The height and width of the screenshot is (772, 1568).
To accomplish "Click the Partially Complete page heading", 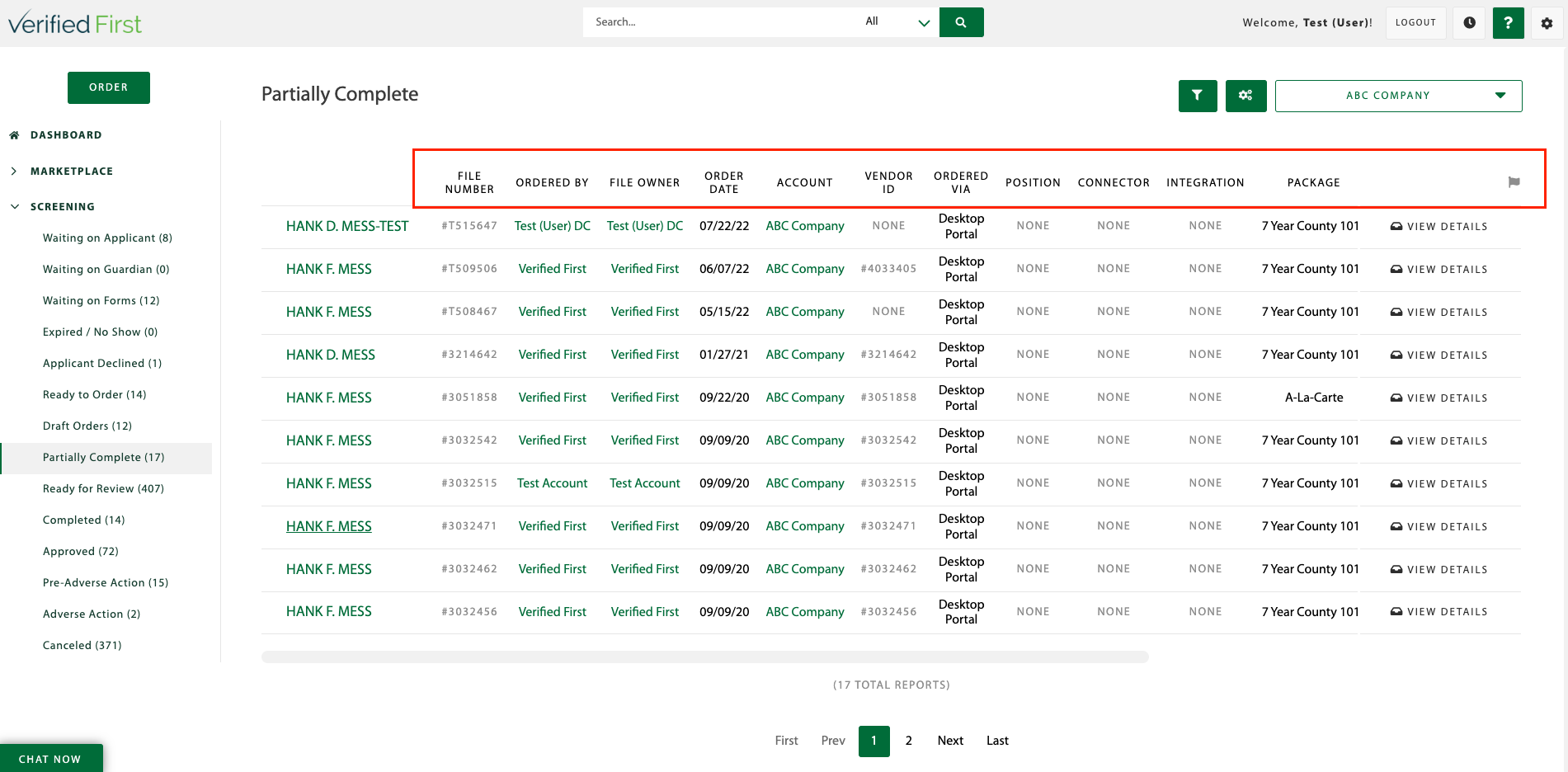I will coord(340,94).
